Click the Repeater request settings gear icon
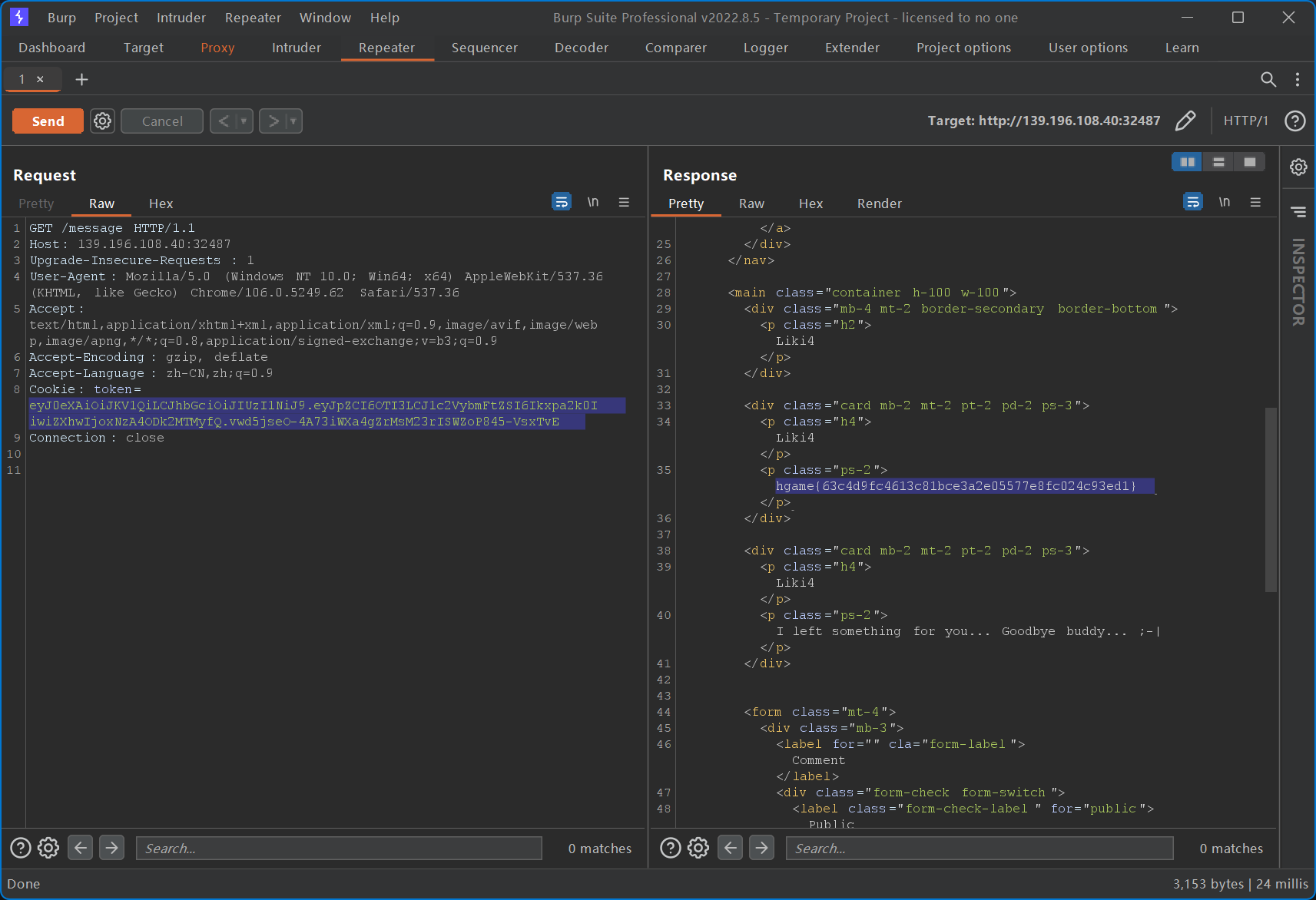This screenshot has width=1316, height=900. [102, 121]
